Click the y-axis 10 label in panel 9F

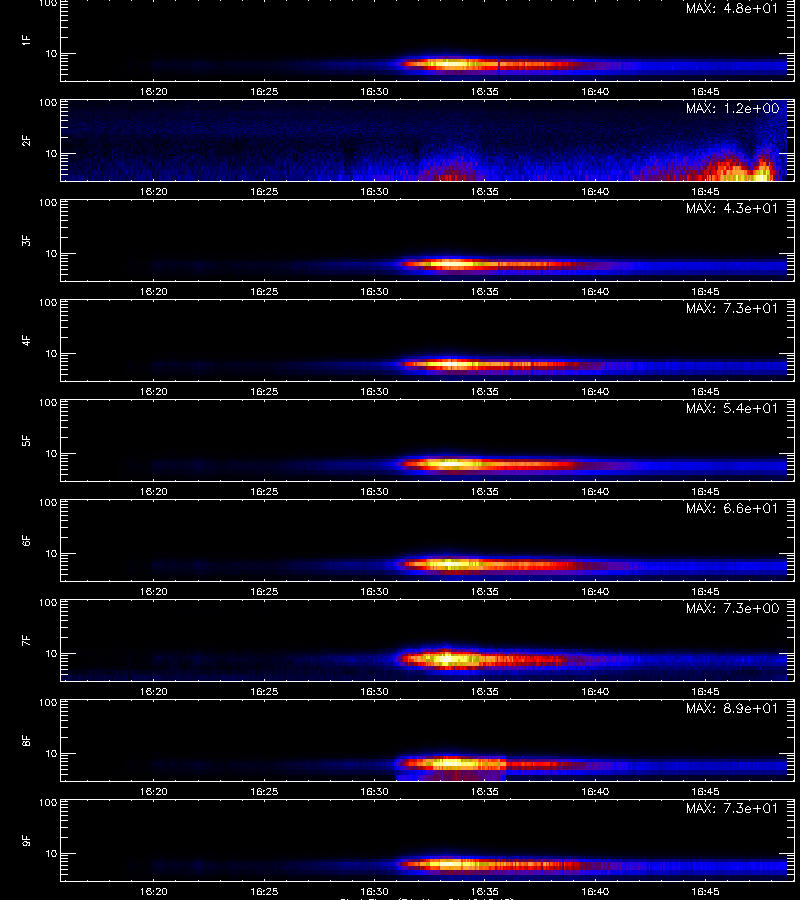[51, 854]
